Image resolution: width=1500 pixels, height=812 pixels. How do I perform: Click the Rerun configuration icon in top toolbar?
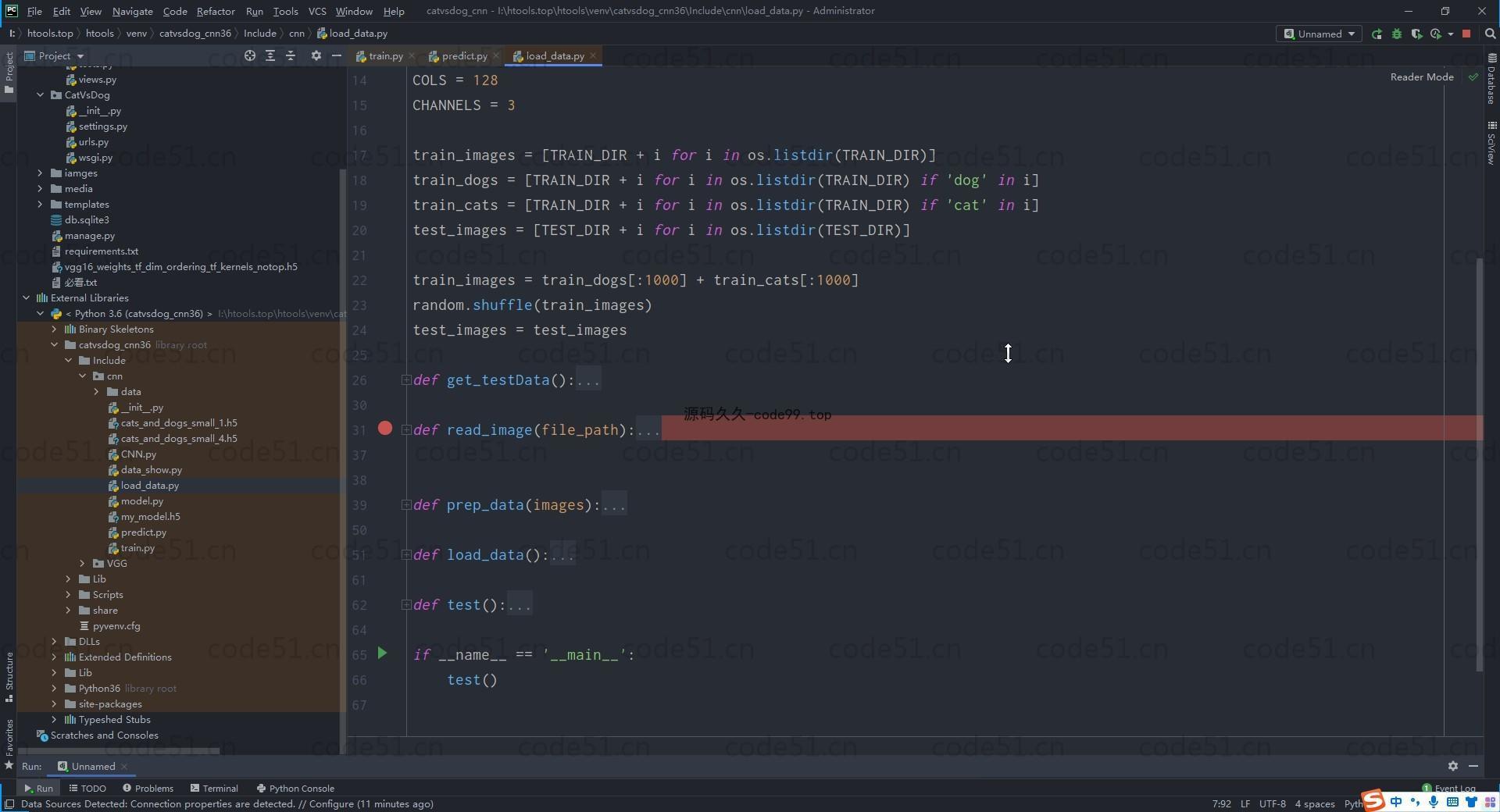1377,34
